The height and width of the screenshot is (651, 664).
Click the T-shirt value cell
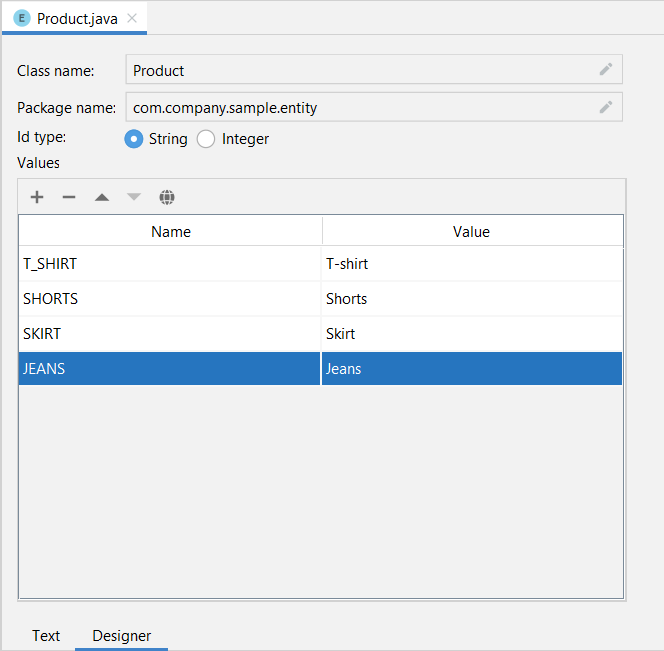tap(472, 263)
